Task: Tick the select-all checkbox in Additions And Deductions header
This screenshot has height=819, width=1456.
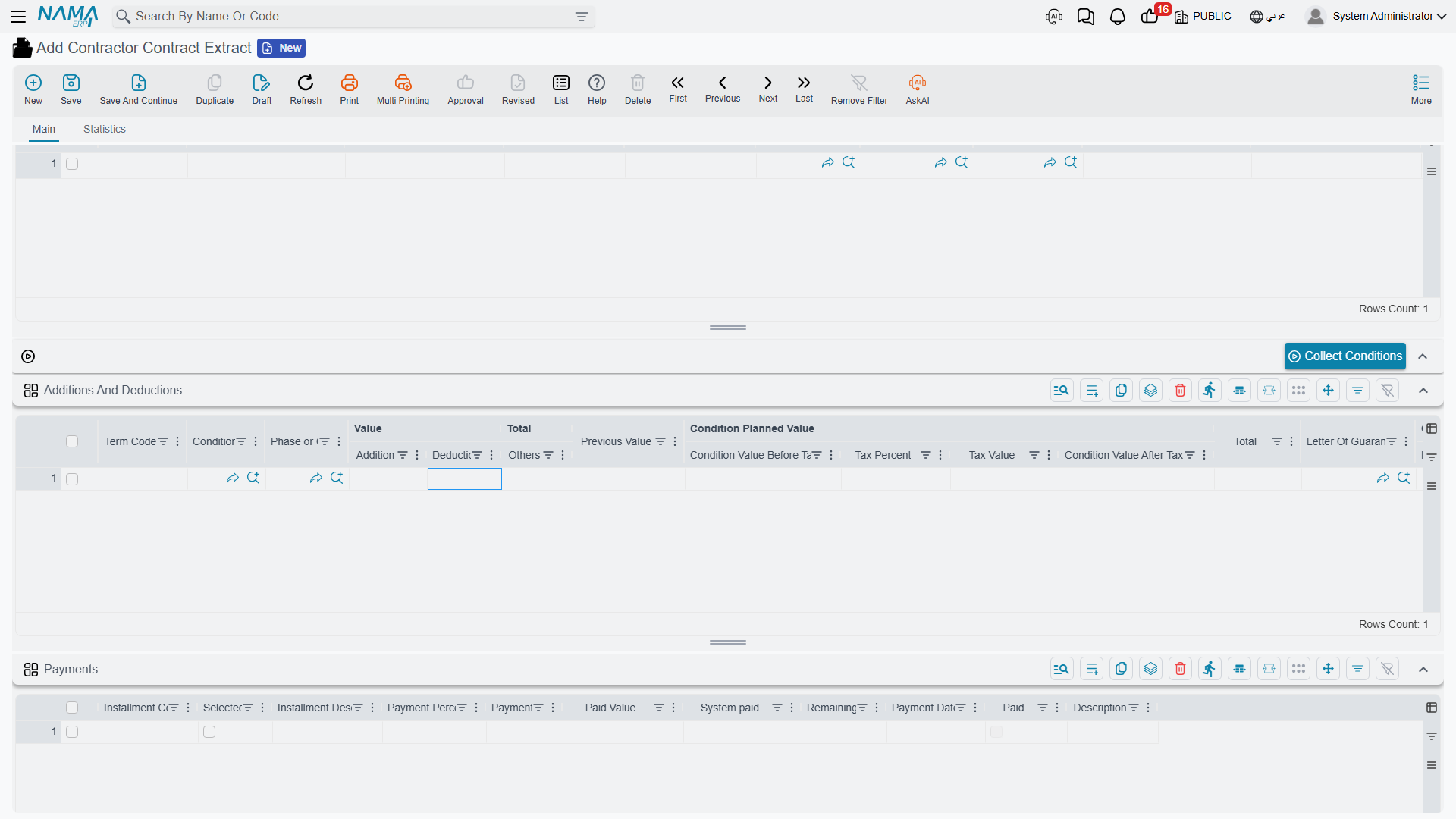Action: pyautogui.click(x=72, y=441)
